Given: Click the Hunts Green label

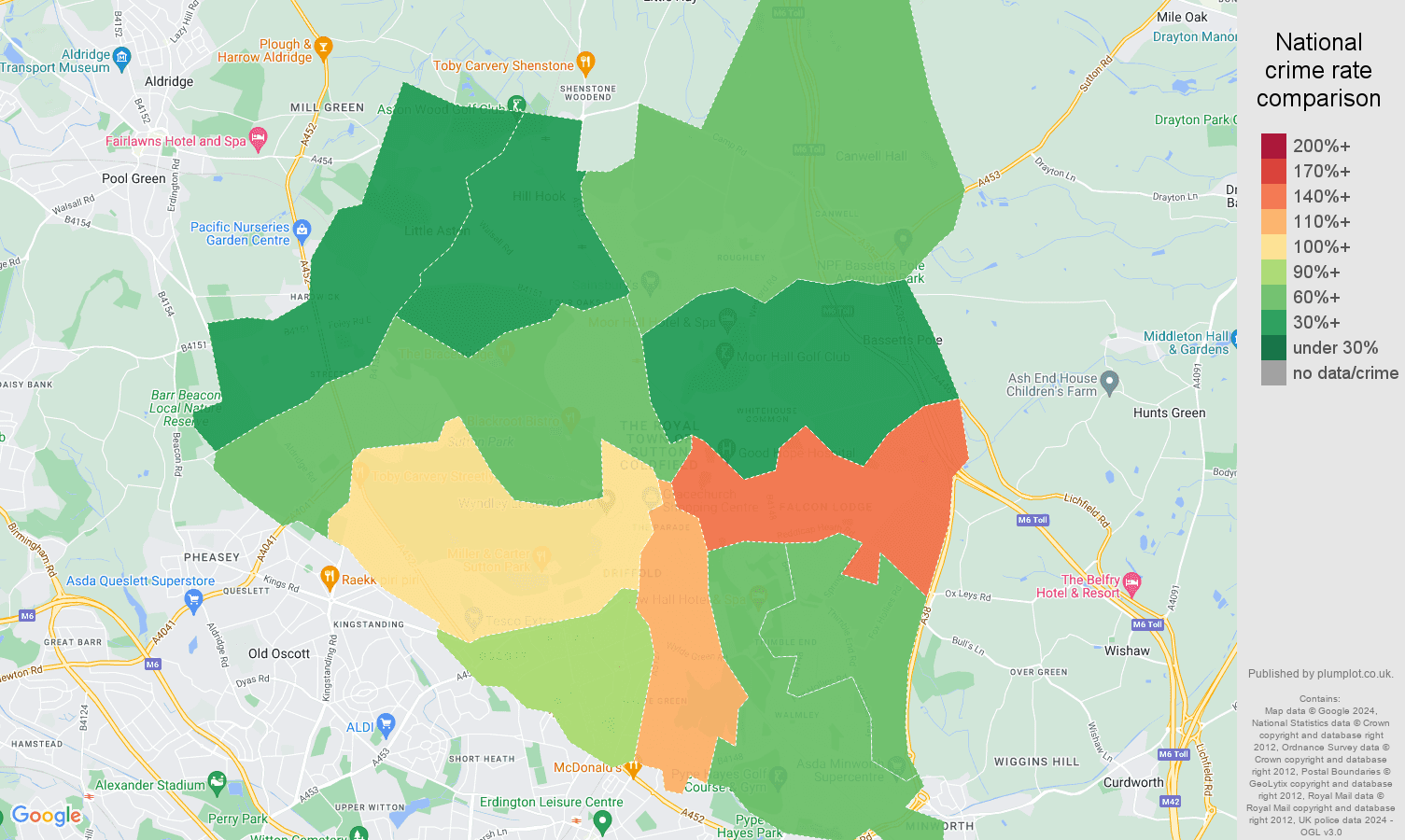Looking at the screenshot, I should (x=1169, y=413).
